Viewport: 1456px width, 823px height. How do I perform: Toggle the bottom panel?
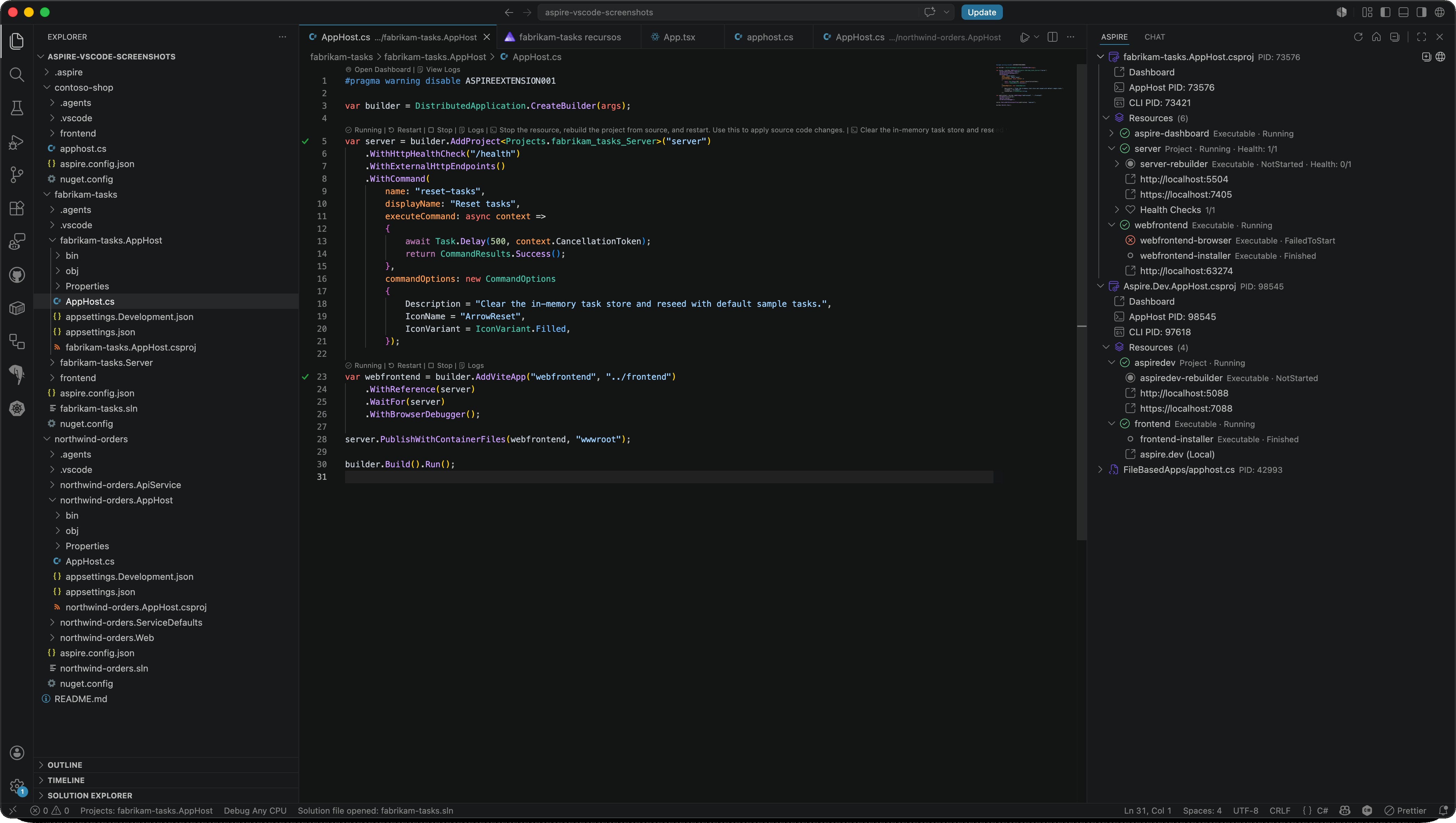click(x=1404, y=13)
